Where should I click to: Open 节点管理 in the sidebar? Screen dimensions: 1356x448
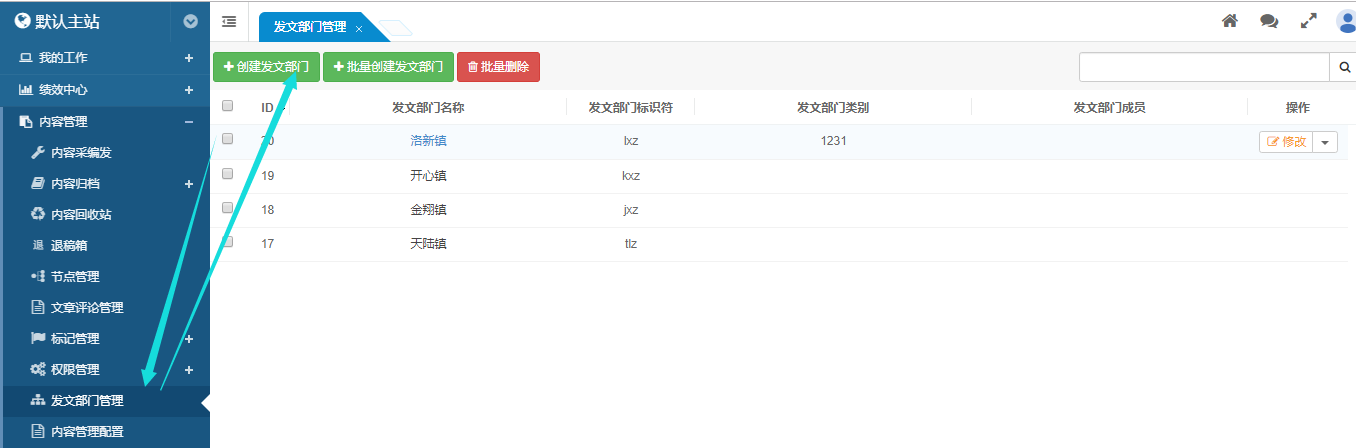click(x=74, y=276)
